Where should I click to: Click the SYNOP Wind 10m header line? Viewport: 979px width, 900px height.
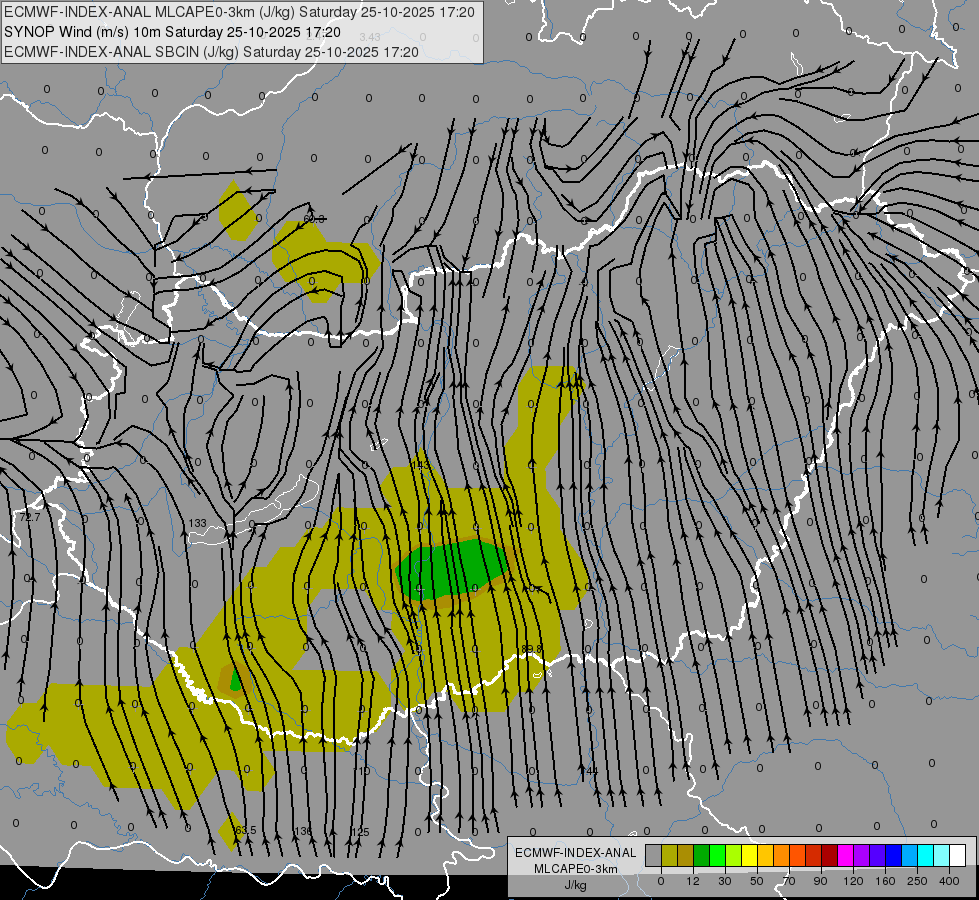[172, 32]
